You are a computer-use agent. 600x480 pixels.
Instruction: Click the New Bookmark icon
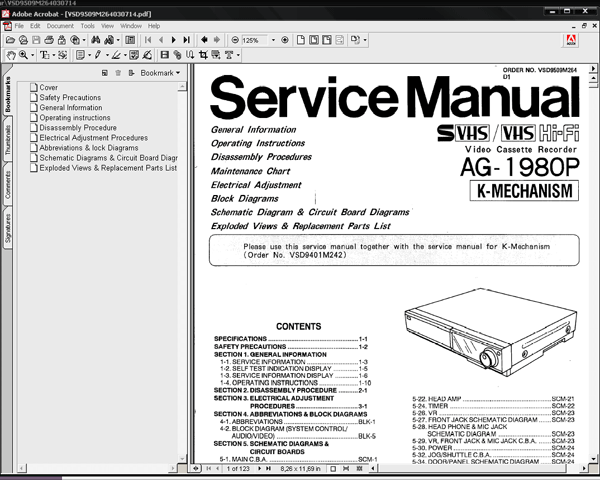click(x=104, y=73)
